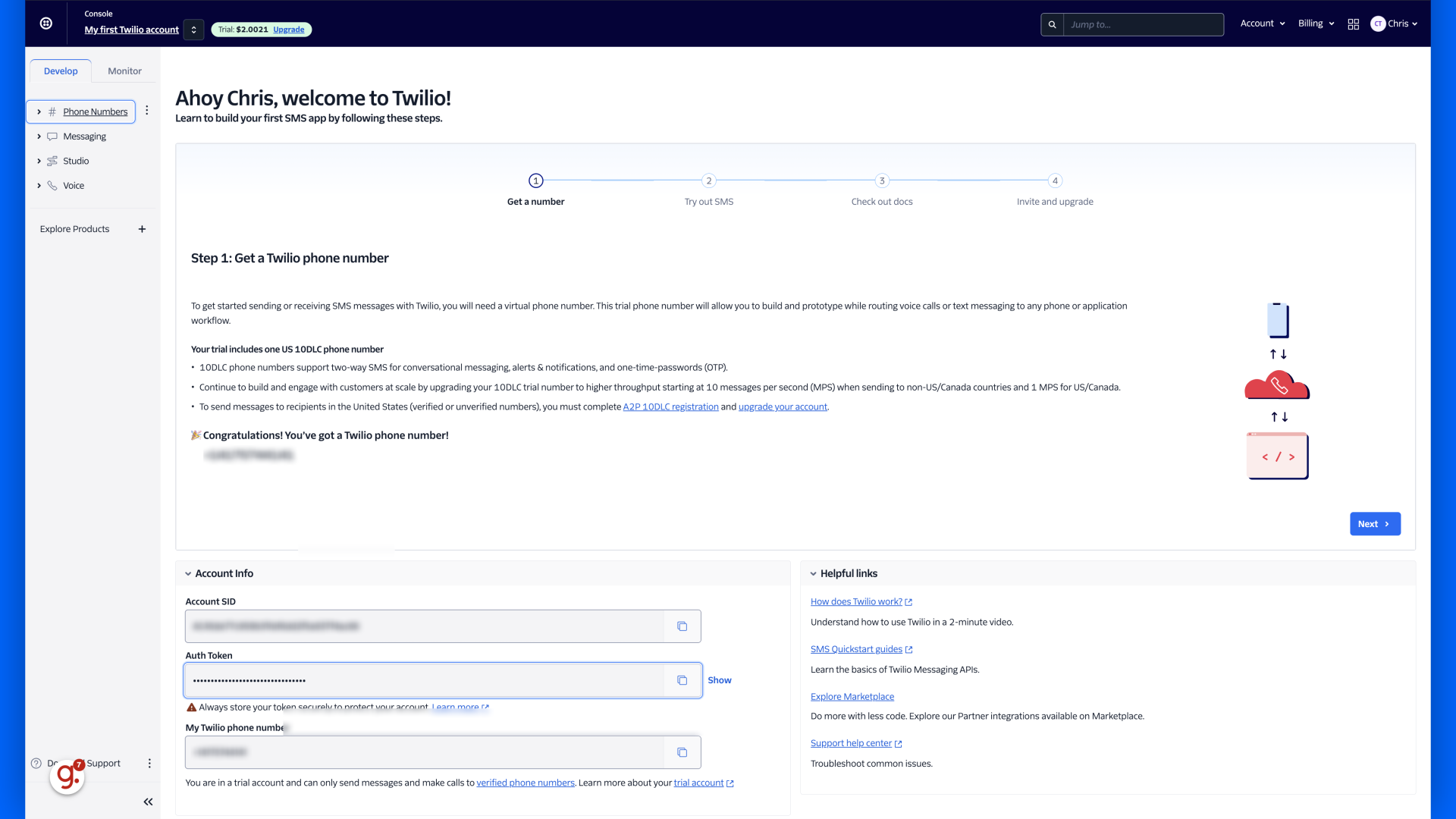The height and width of the screenshot is (819, 1456).
Task: Open the Billing dropdown menu
Action: click(1316, 24)
